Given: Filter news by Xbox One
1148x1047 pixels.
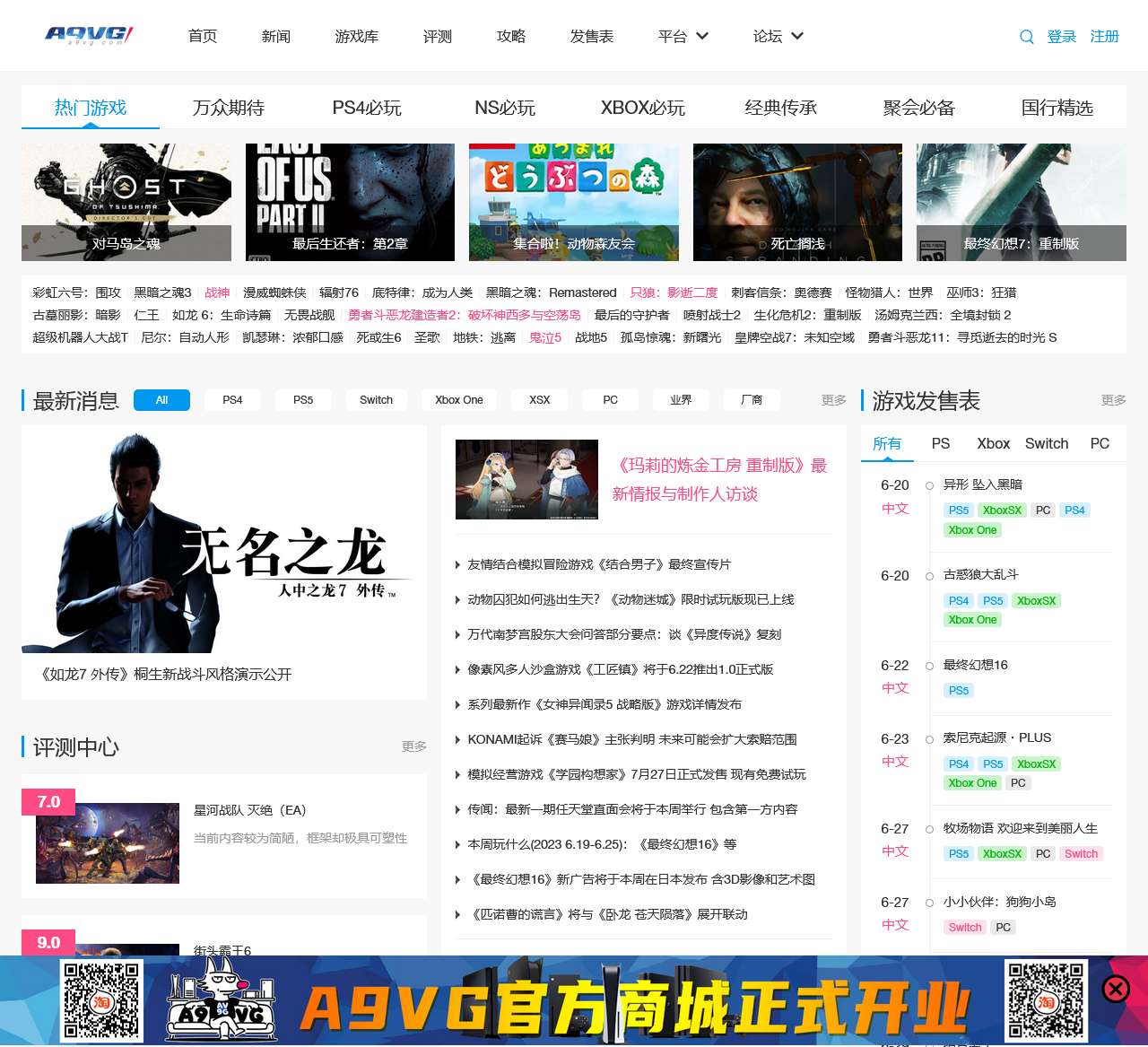Looking at the screenshot, I should tap(459, 400).
